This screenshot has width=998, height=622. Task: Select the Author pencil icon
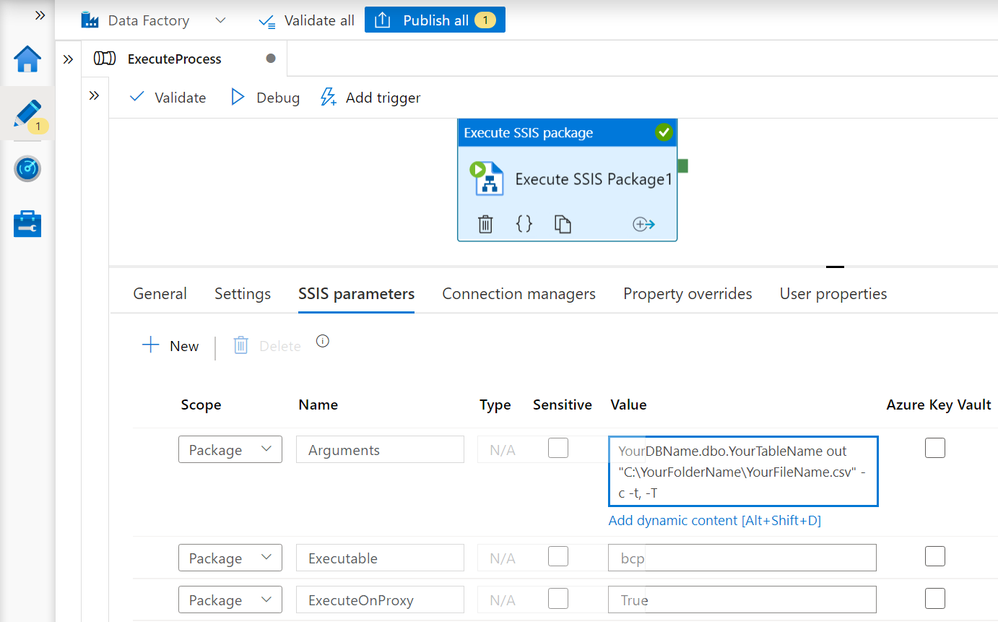coord(27,114)
